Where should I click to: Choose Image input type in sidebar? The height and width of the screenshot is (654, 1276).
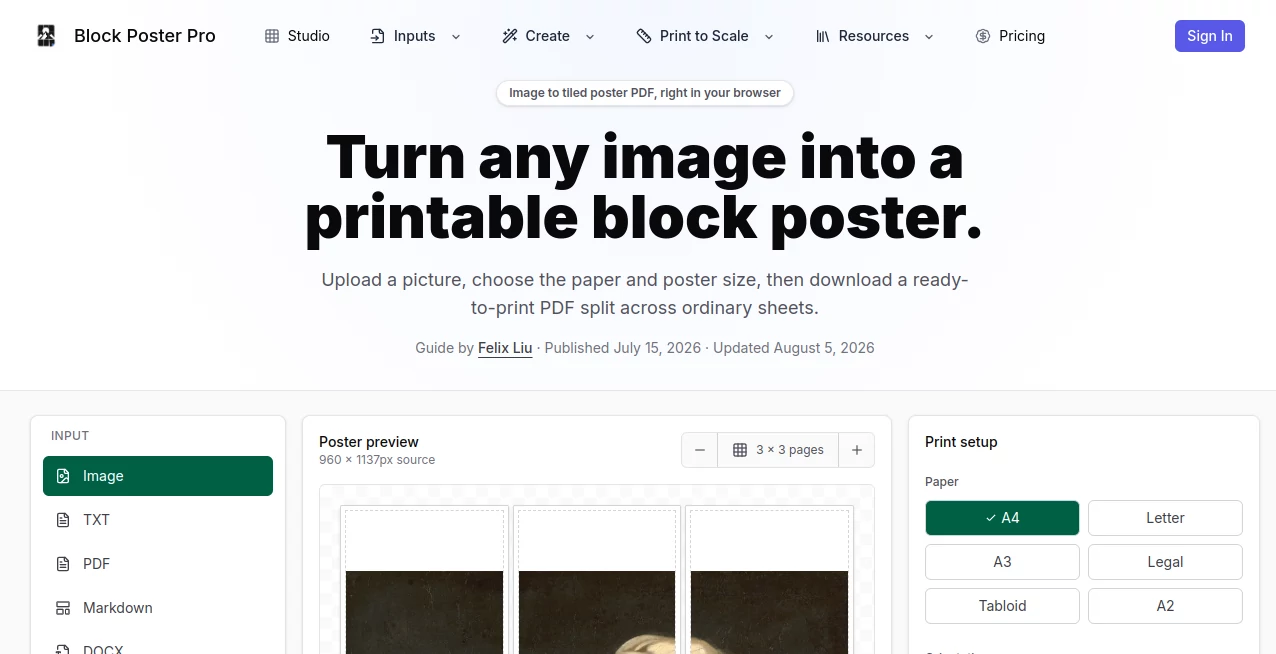click(x=158, y=476)
